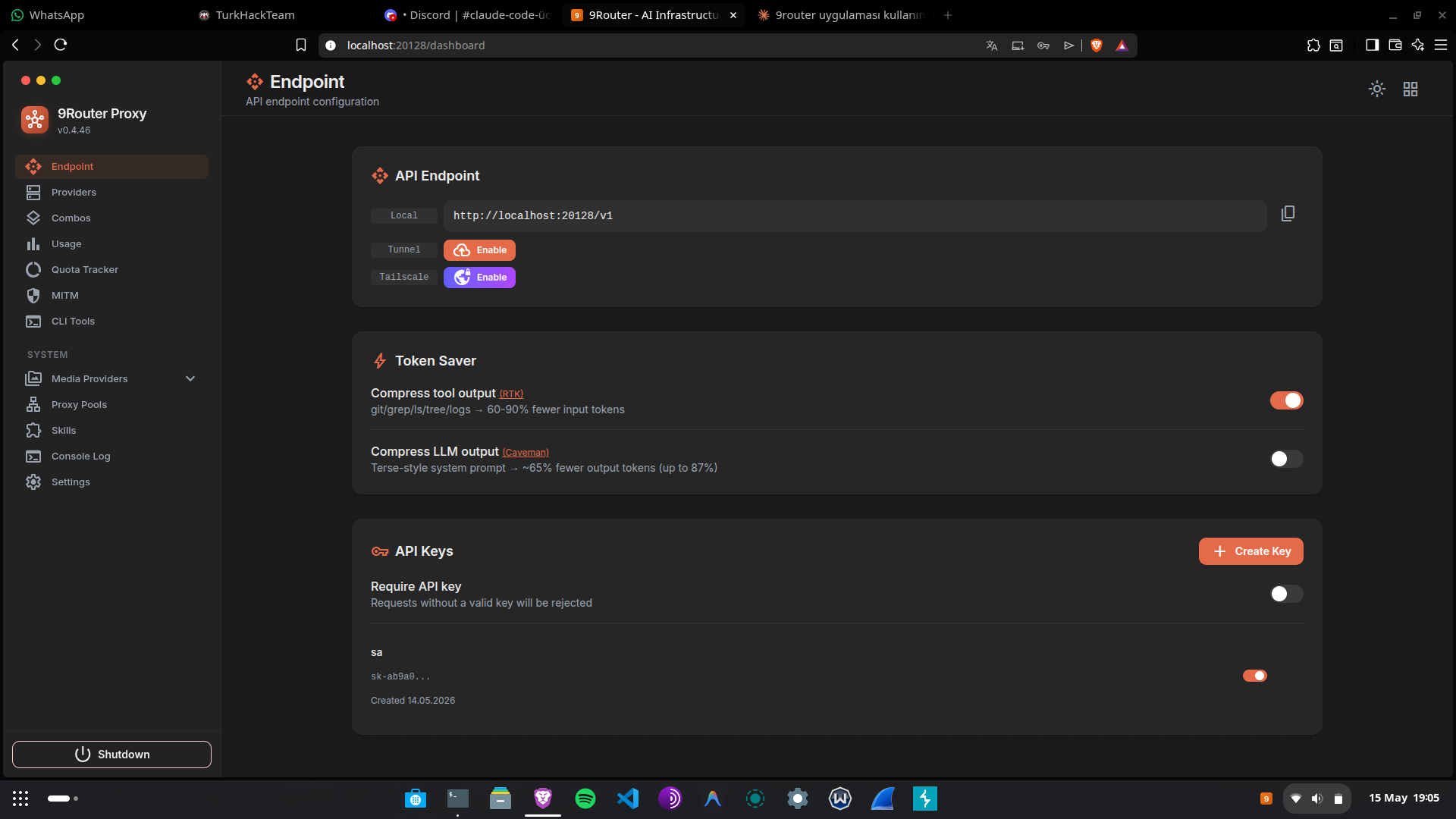Open the Brave Wallet icon
This screenshot has width=1456, height=819.
point(1395,45)
